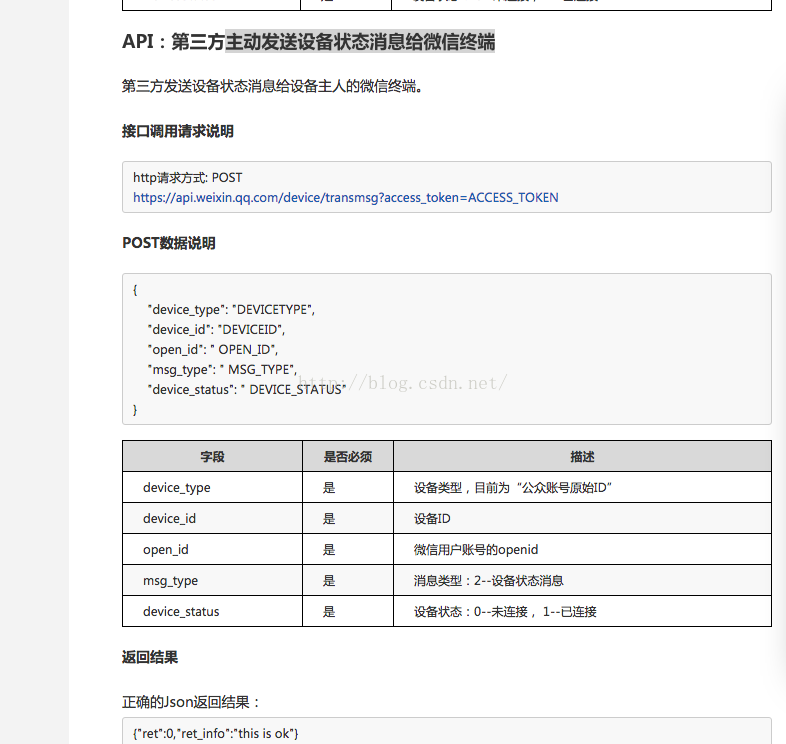Click the paragraph '第三方发送设备状态消息给设备主人的微信终端。'
This screenshot has width=786, height=744.
click(273, 86)
